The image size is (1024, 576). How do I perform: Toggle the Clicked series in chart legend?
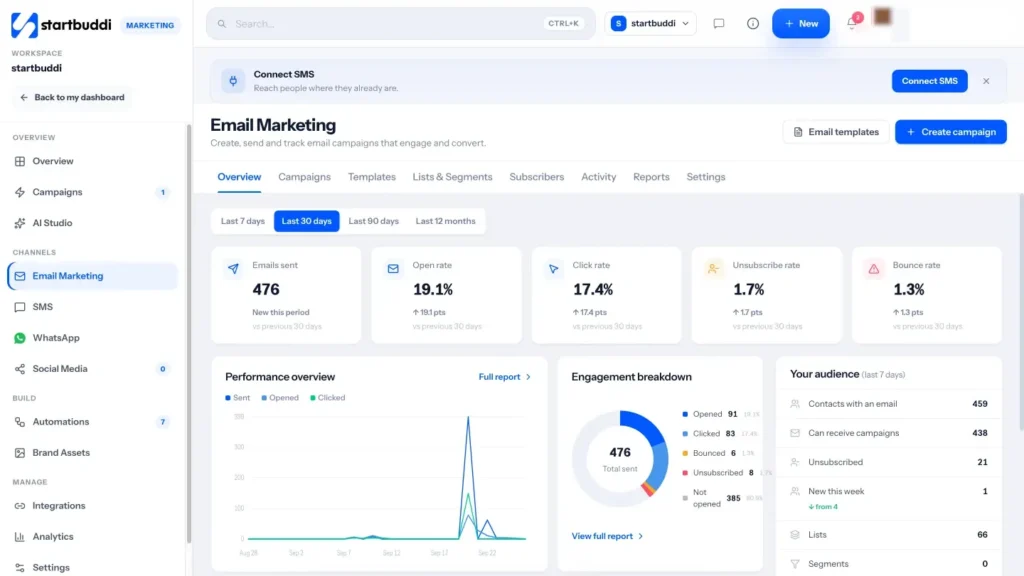(328, 398)
